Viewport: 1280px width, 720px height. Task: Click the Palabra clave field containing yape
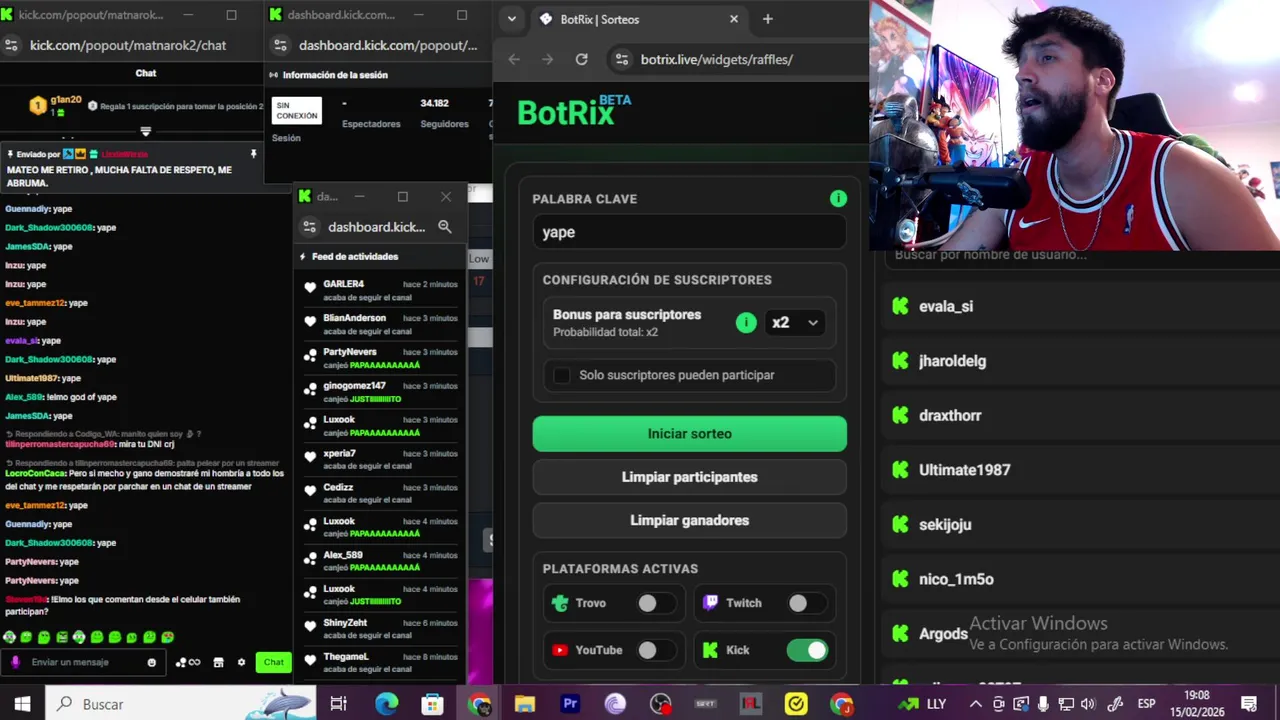pyautogui.click(x=689, y=232)
